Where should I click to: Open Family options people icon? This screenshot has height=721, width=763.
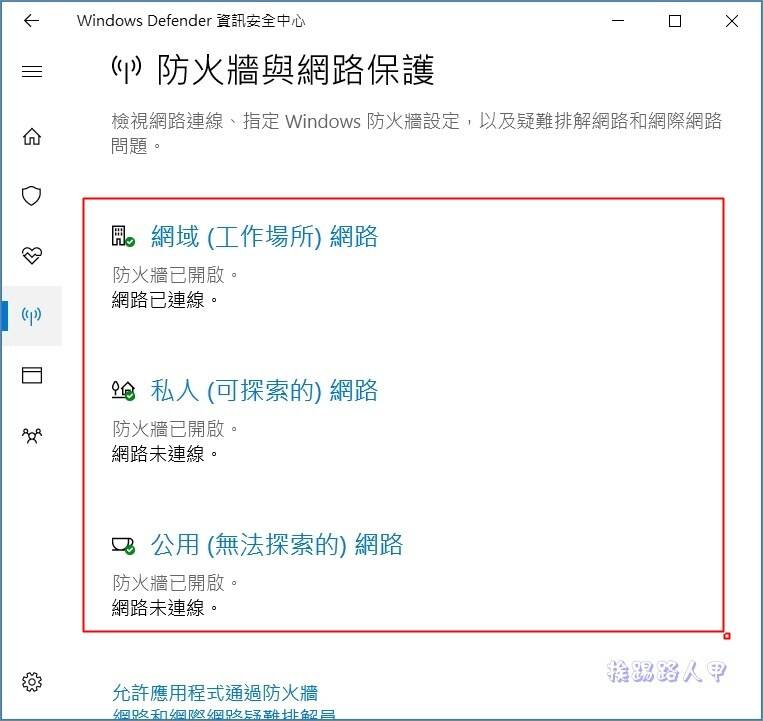click(32, 435)
